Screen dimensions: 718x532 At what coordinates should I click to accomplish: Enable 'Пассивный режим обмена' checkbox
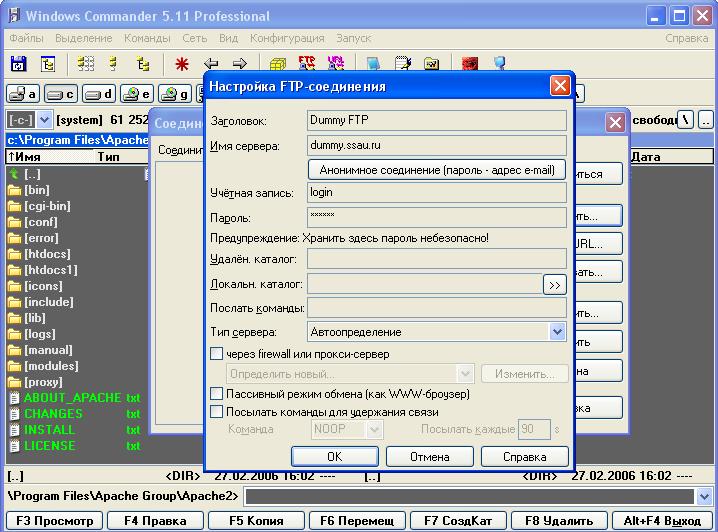click(x=217, y=394)
